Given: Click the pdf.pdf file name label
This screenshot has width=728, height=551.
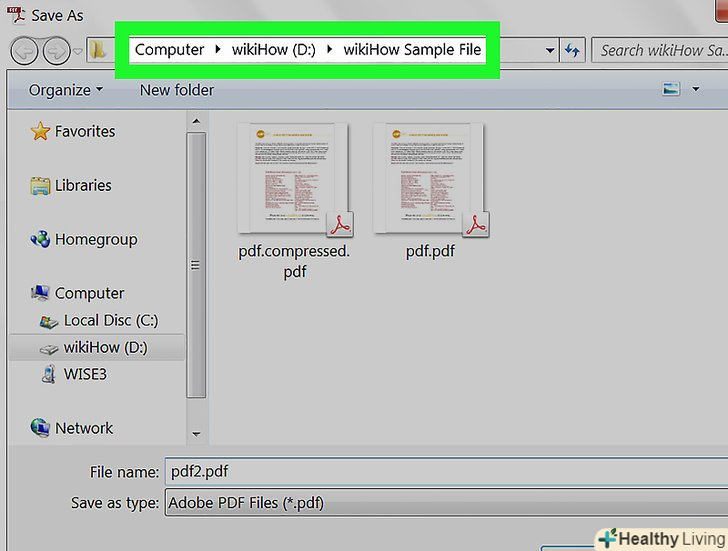Looking at the screenshot, I should coord(430,251).
